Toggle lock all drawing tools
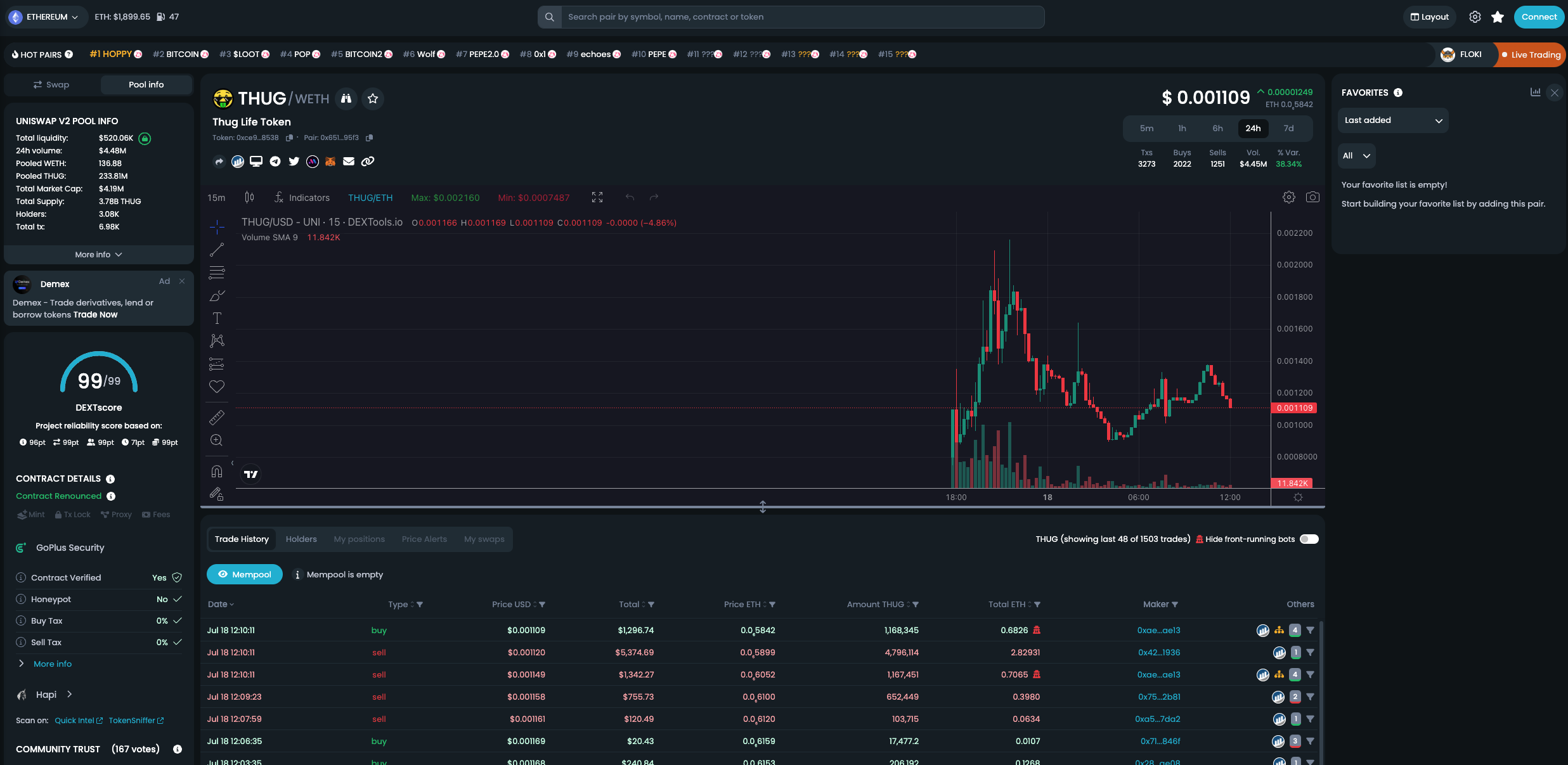The width and height of the screenshot is (1568, 765). pos(217,494)
